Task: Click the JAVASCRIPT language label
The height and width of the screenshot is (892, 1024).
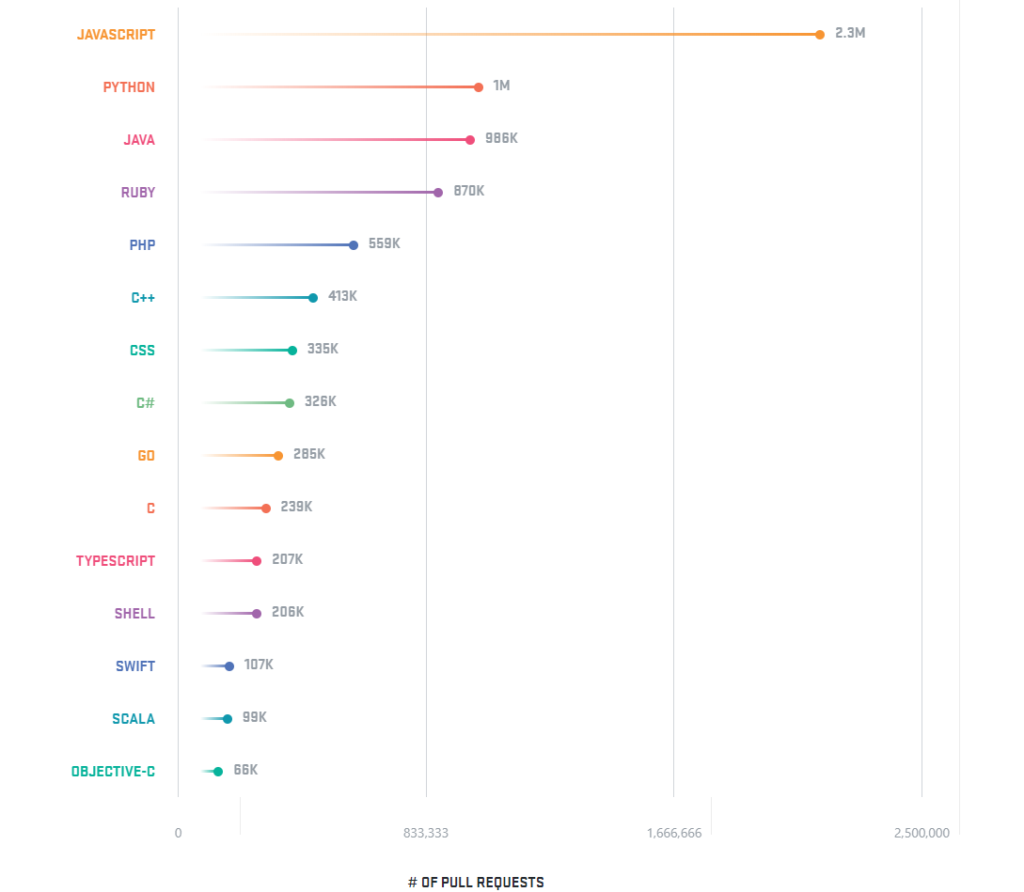Action: coord(116,34)
